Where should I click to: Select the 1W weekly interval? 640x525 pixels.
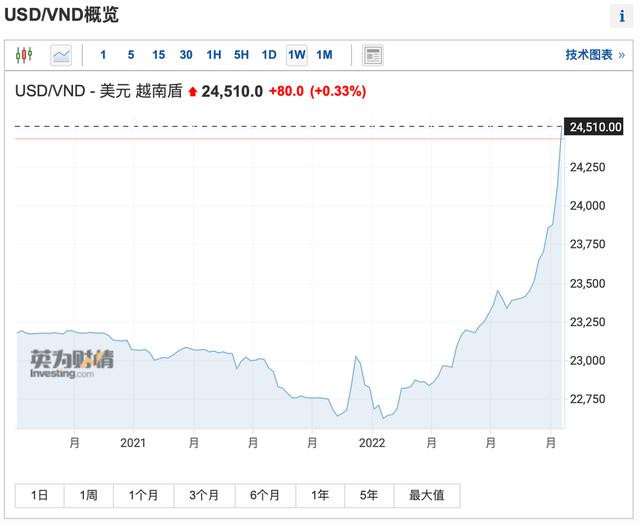(296, 55)
